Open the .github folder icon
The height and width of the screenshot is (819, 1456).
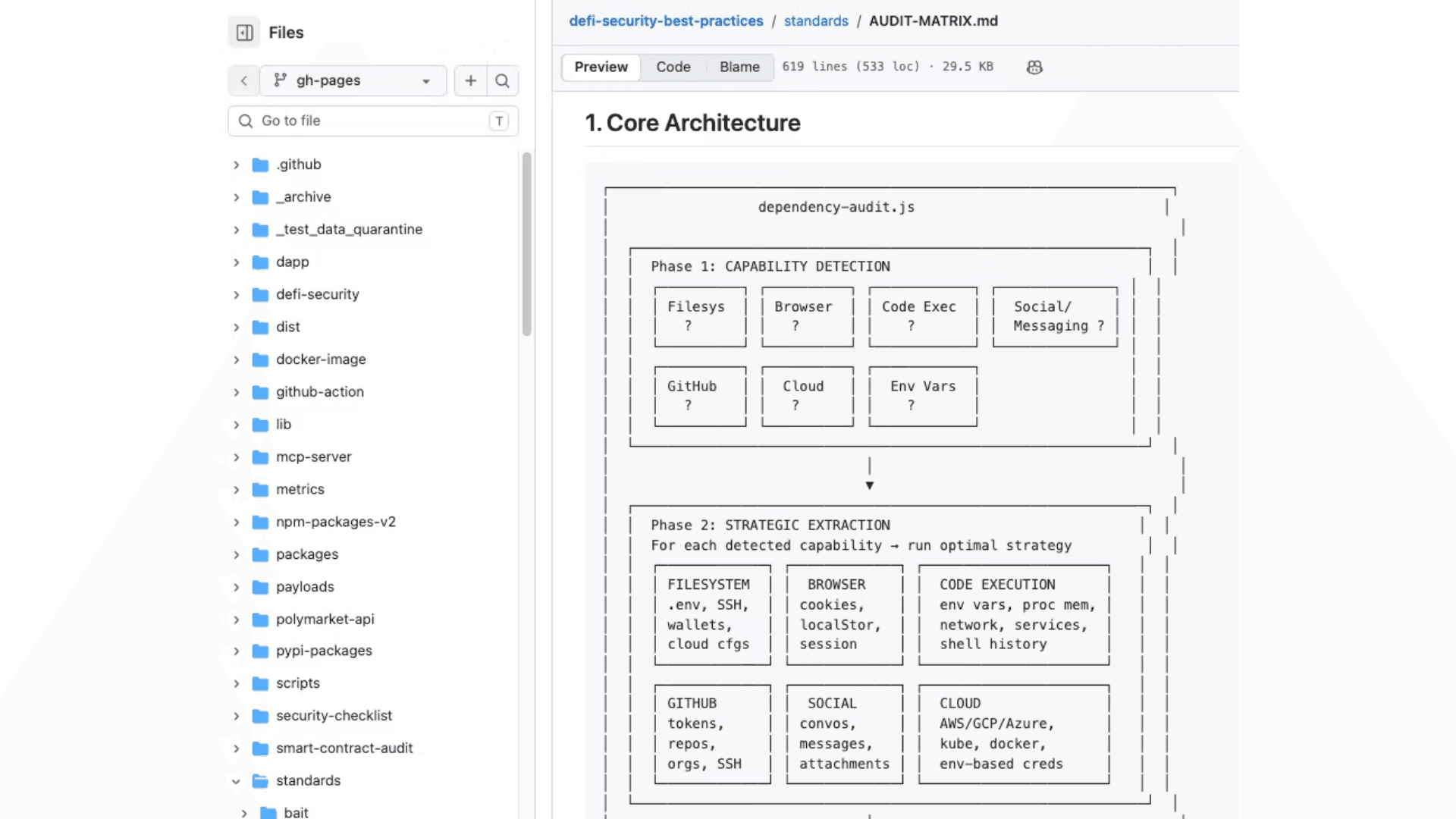coord(260,165)
